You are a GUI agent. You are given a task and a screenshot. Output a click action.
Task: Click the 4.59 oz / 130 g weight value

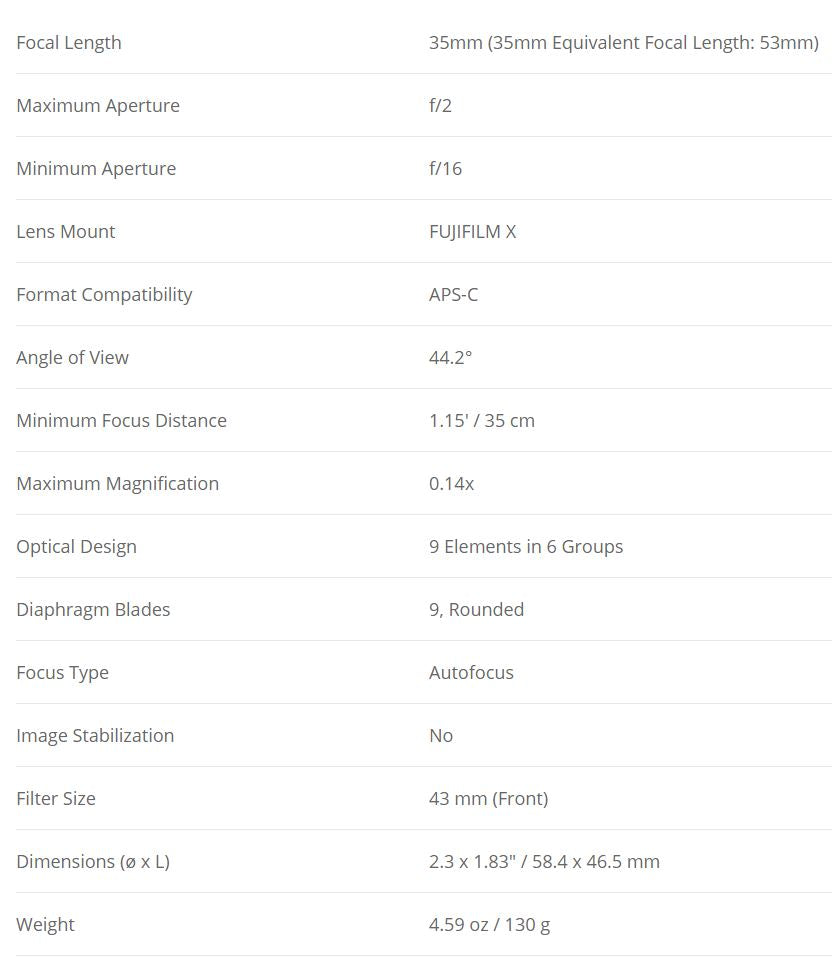489,925
